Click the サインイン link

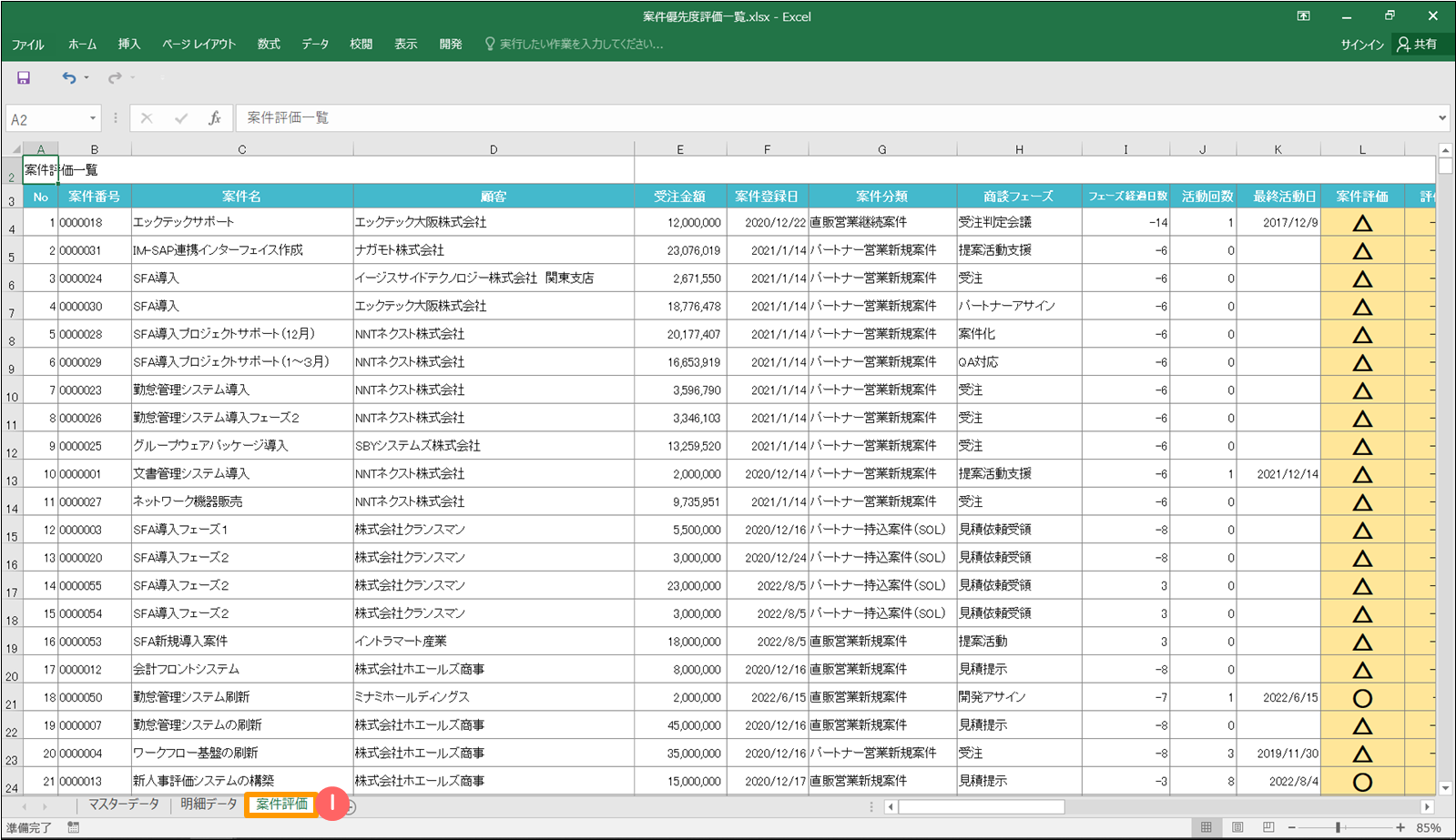click(x=1361, y=45)
